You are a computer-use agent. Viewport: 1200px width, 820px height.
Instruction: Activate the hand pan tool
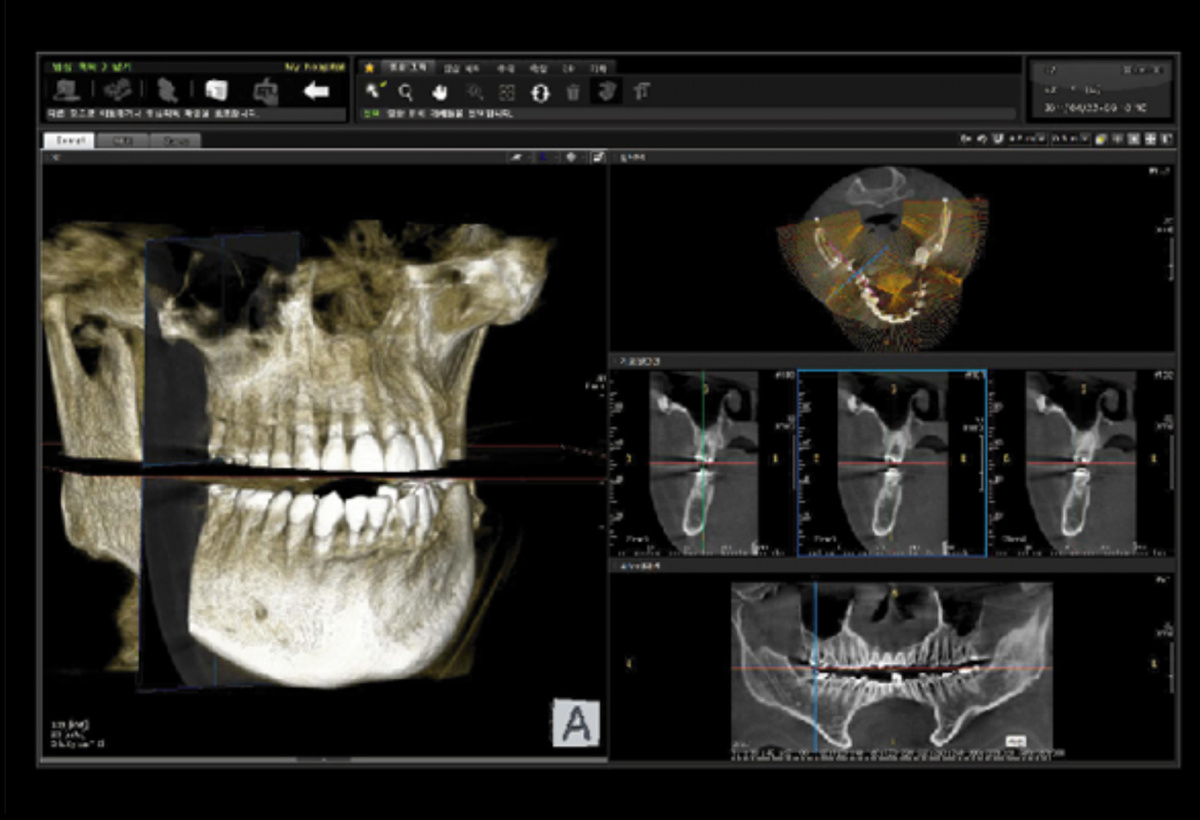coord(440,92)
